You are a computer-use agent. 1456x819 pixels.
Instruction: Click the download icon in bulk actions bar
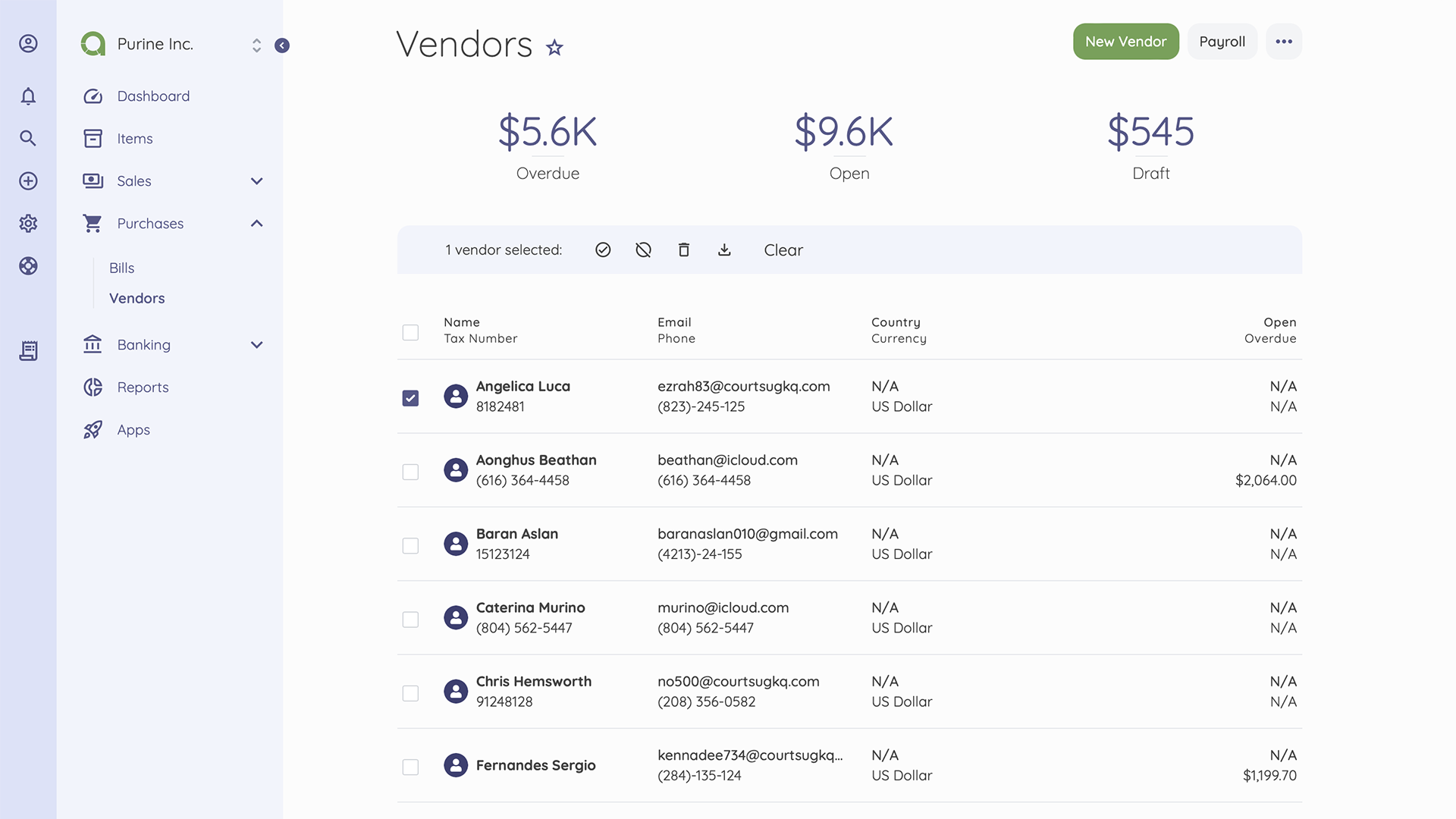coord(724,249)
